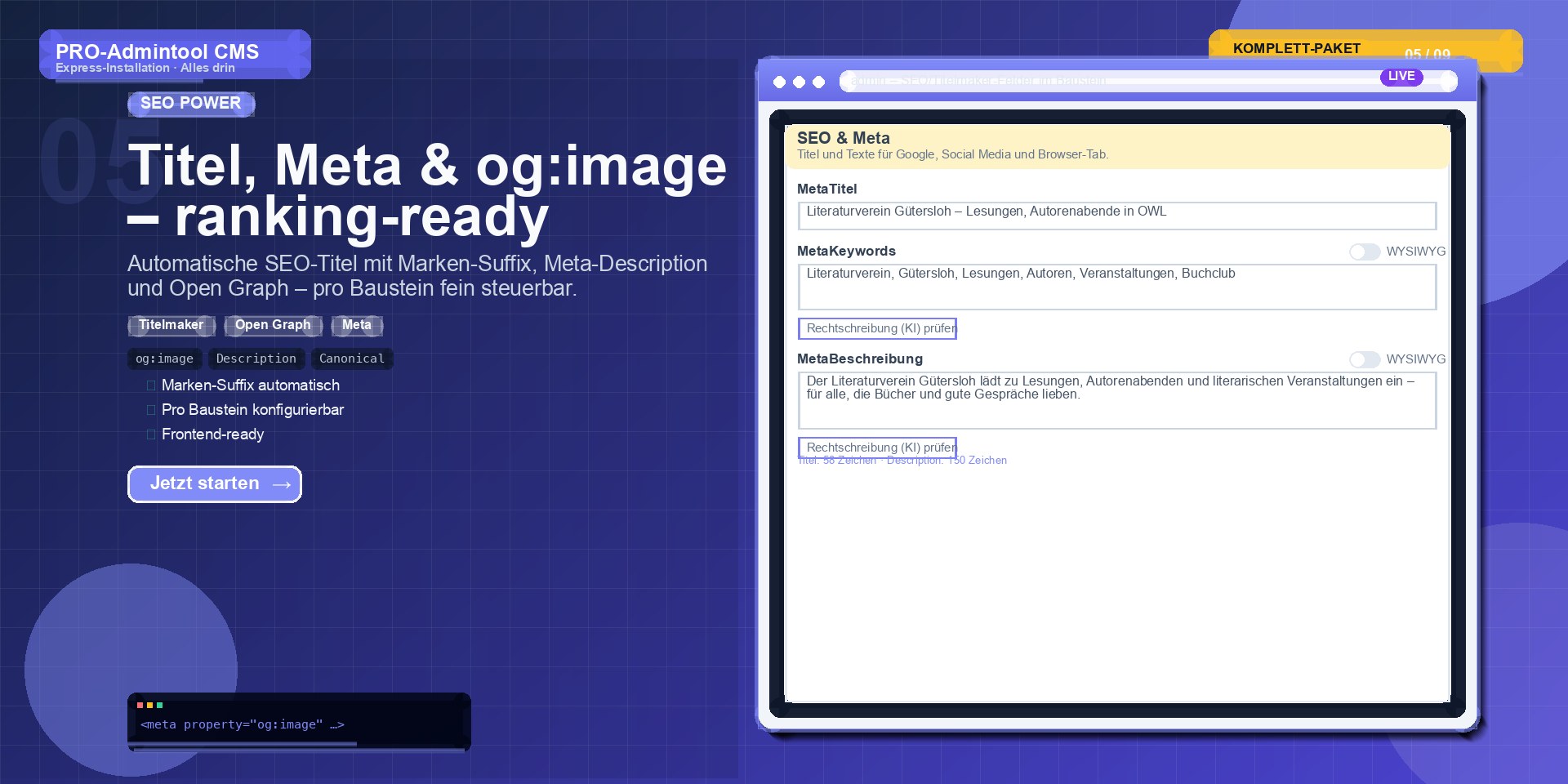The image size is (1568, 784).
Task: Select the Titelmaker tag
Action: (x=171, y=325)
